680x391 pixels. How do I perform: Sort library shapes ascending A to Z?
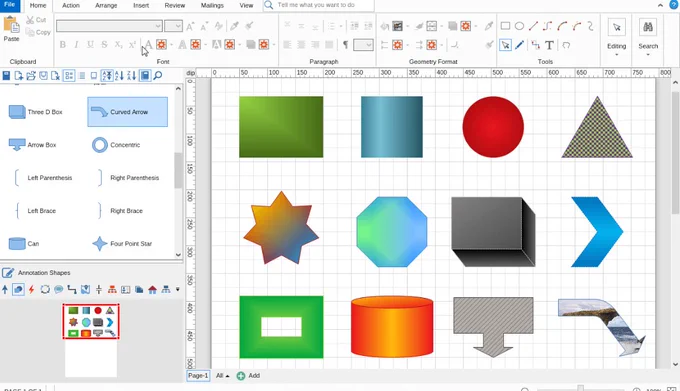coord(119,75)
